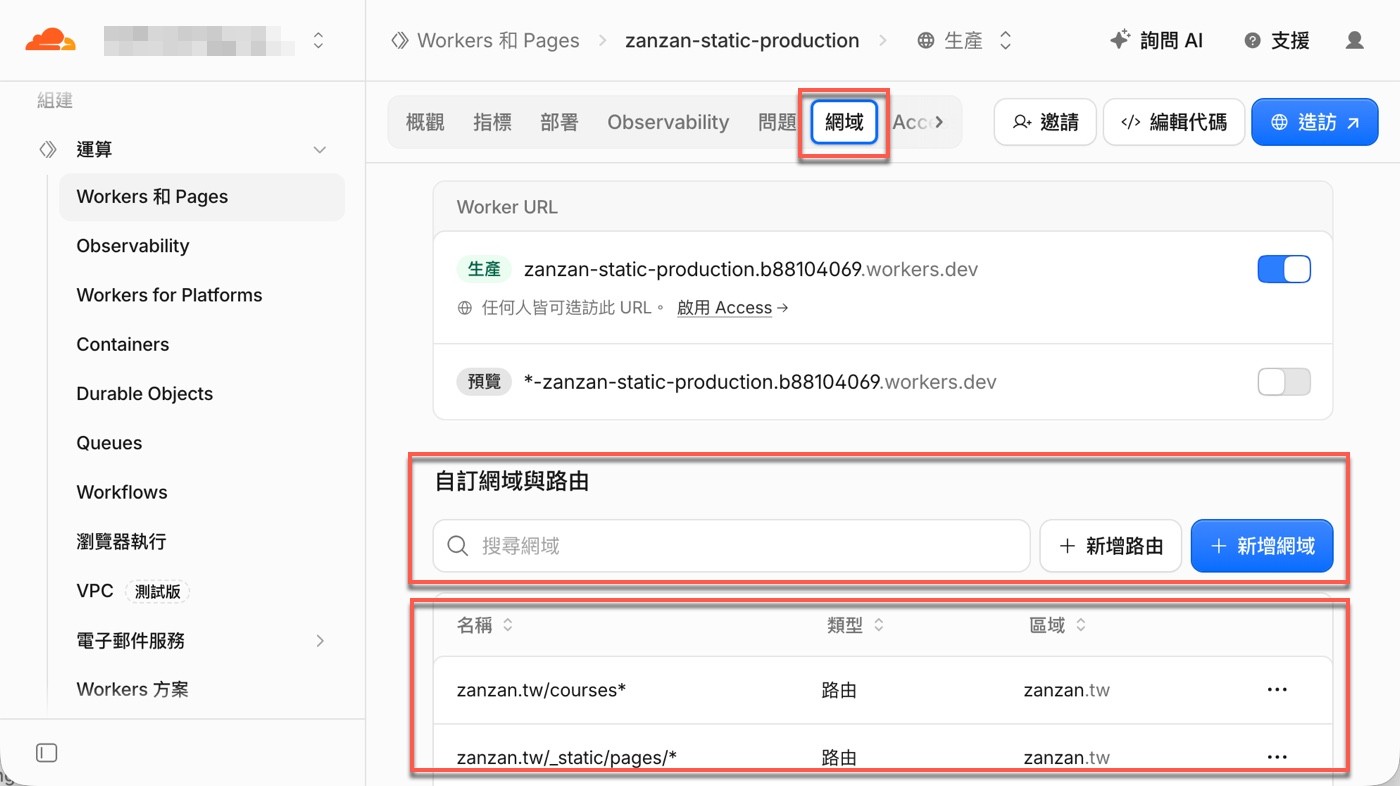Open actions menu for zanzan.tw/courses* route

click(x=1277, y=690)
